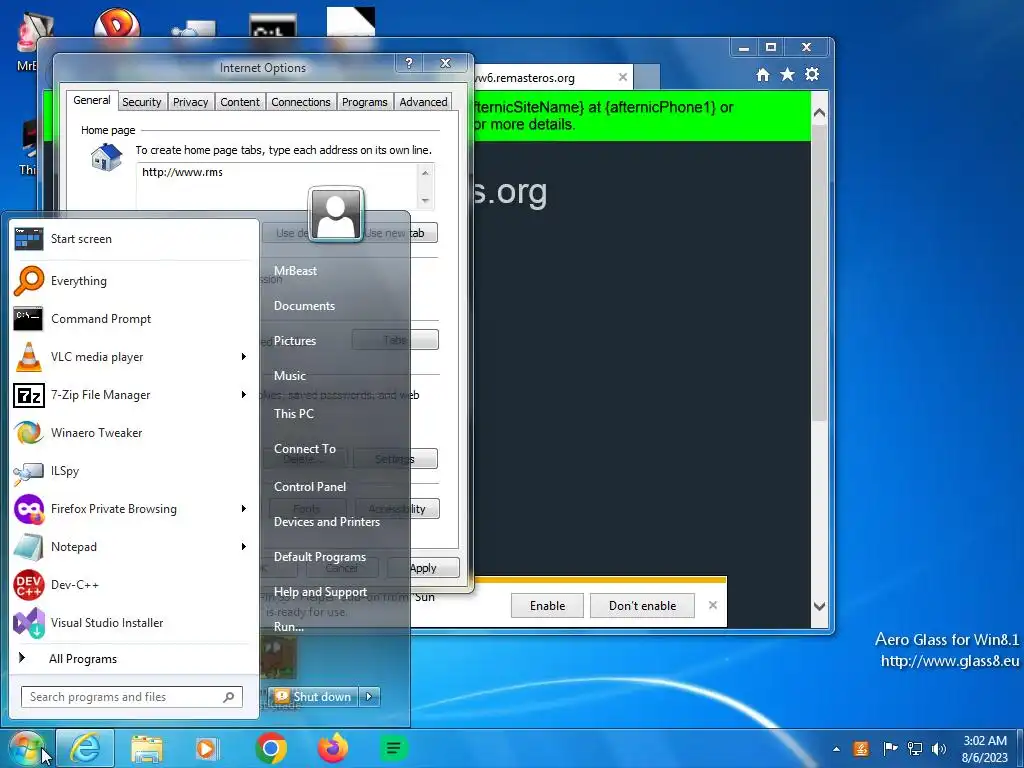Click Apply in Internet Options
The image size is (1024, 768).
point(423,568)
